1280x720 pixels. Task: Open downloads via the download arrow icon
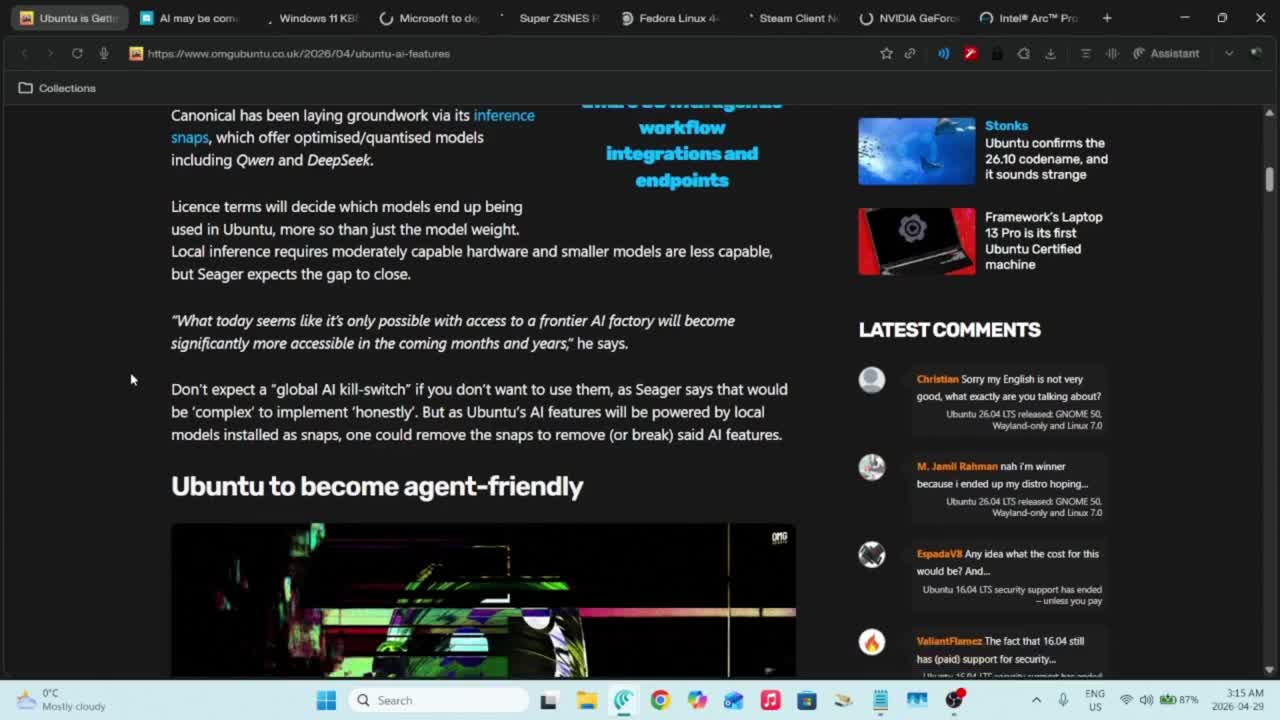click(x=1050, y=53)
